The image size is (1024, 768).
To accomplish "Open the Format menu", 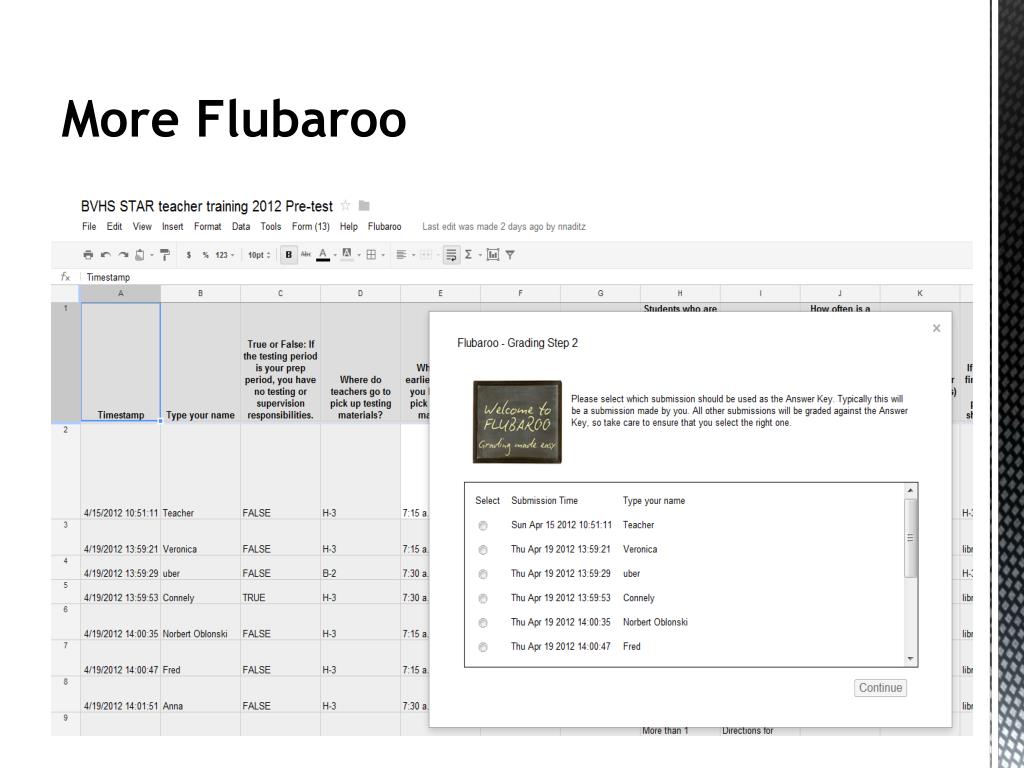I will pyautogui.click(x=208, y=227).
